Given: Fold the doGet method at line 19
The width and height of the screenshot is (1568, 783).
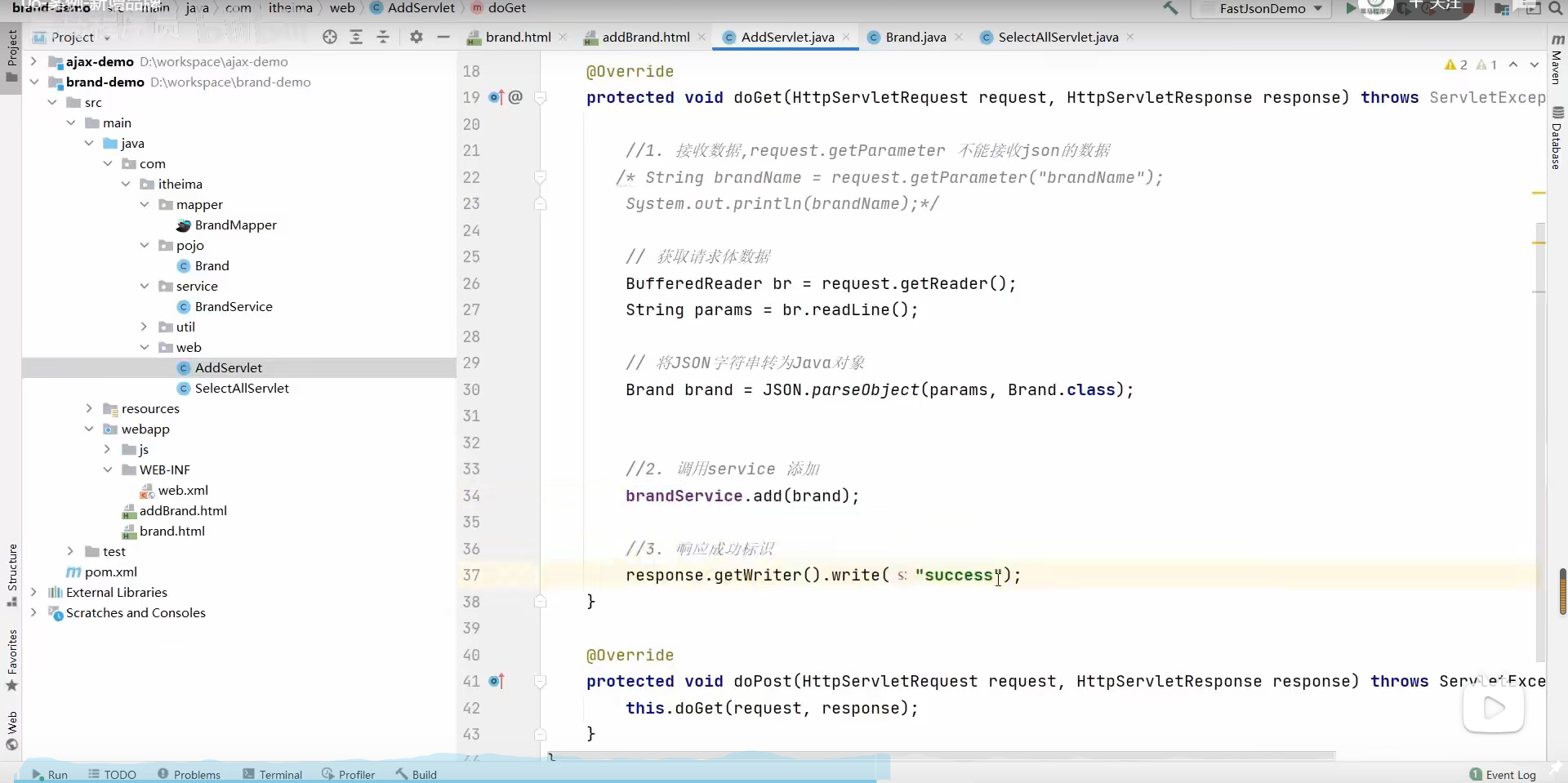Looking at the screenshot, I should point(540,97).
